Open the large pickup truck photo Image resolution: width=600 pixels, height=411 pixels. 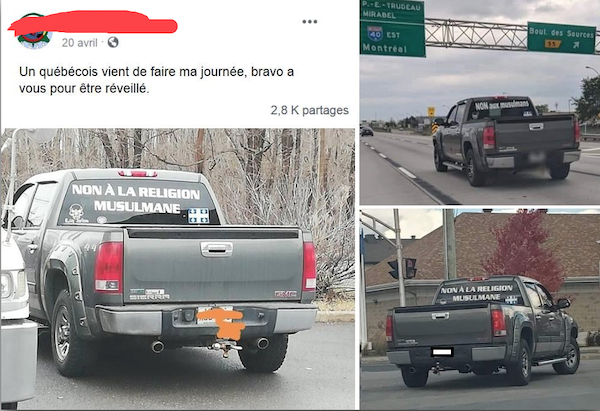[178, 269]
